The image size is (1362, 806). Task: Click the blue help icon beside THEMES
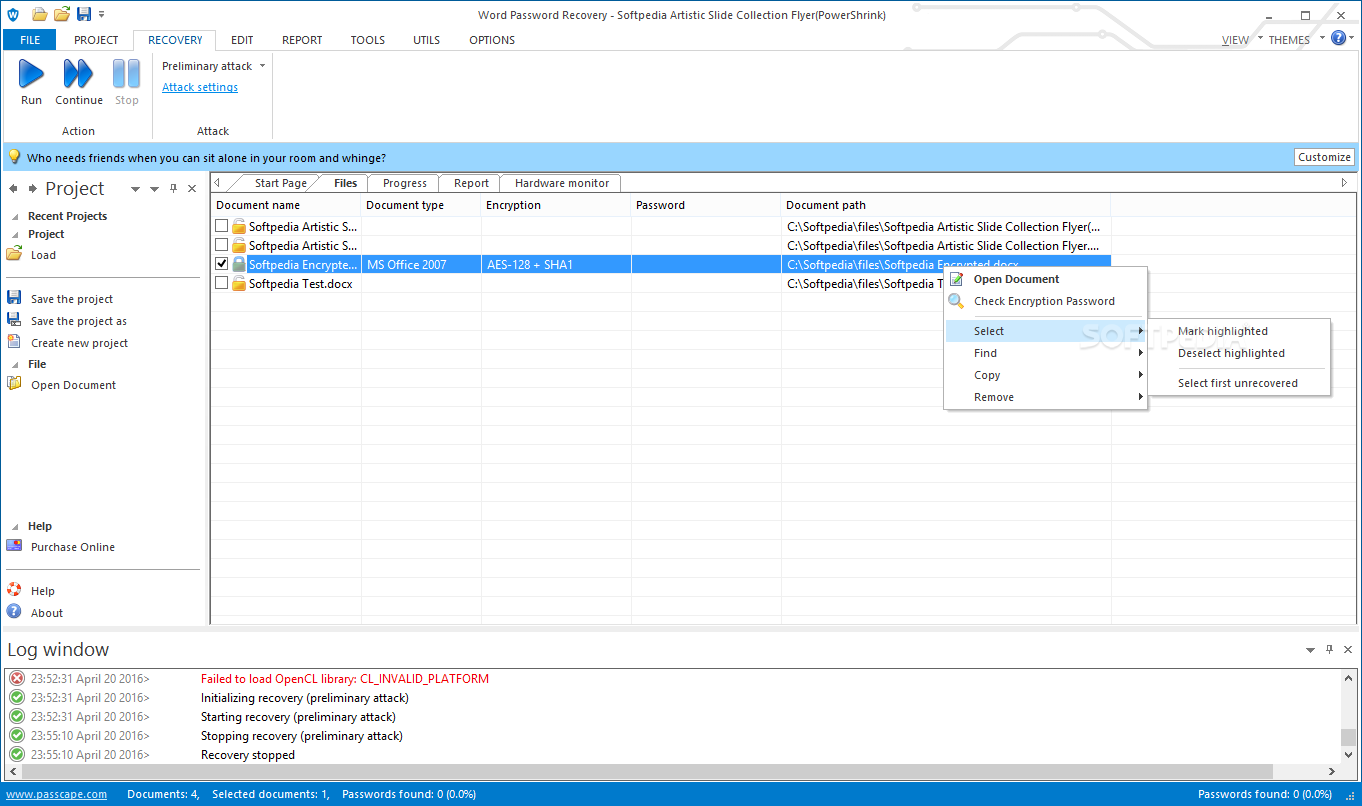point(1338,39)
